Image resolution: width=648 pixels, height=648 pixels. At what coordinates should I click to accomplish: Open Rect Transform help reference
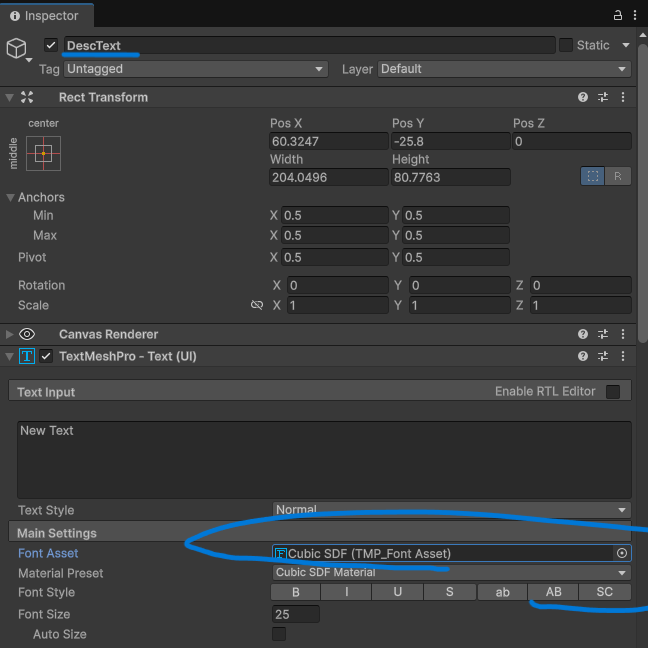click(x=583, y=97)
